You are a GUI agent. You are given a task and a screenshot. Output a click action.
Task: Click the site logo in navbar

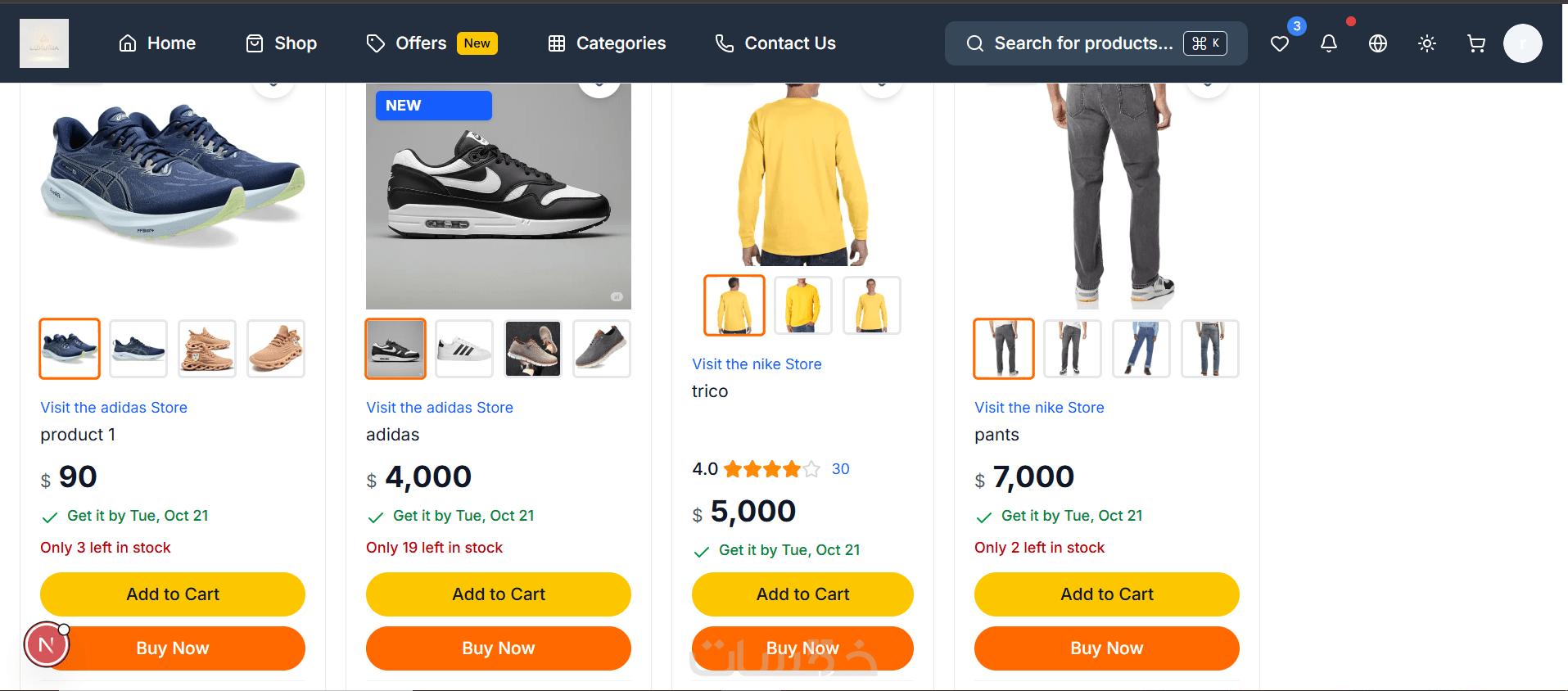coord(44,43)
